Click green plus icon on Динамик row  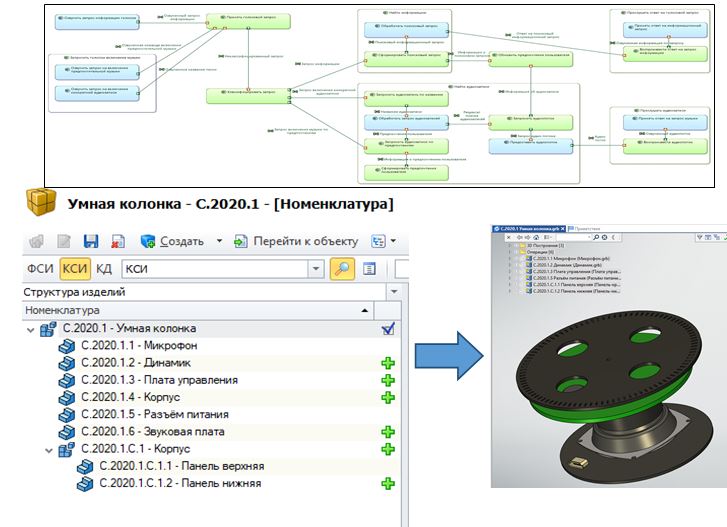pos(388,363)
